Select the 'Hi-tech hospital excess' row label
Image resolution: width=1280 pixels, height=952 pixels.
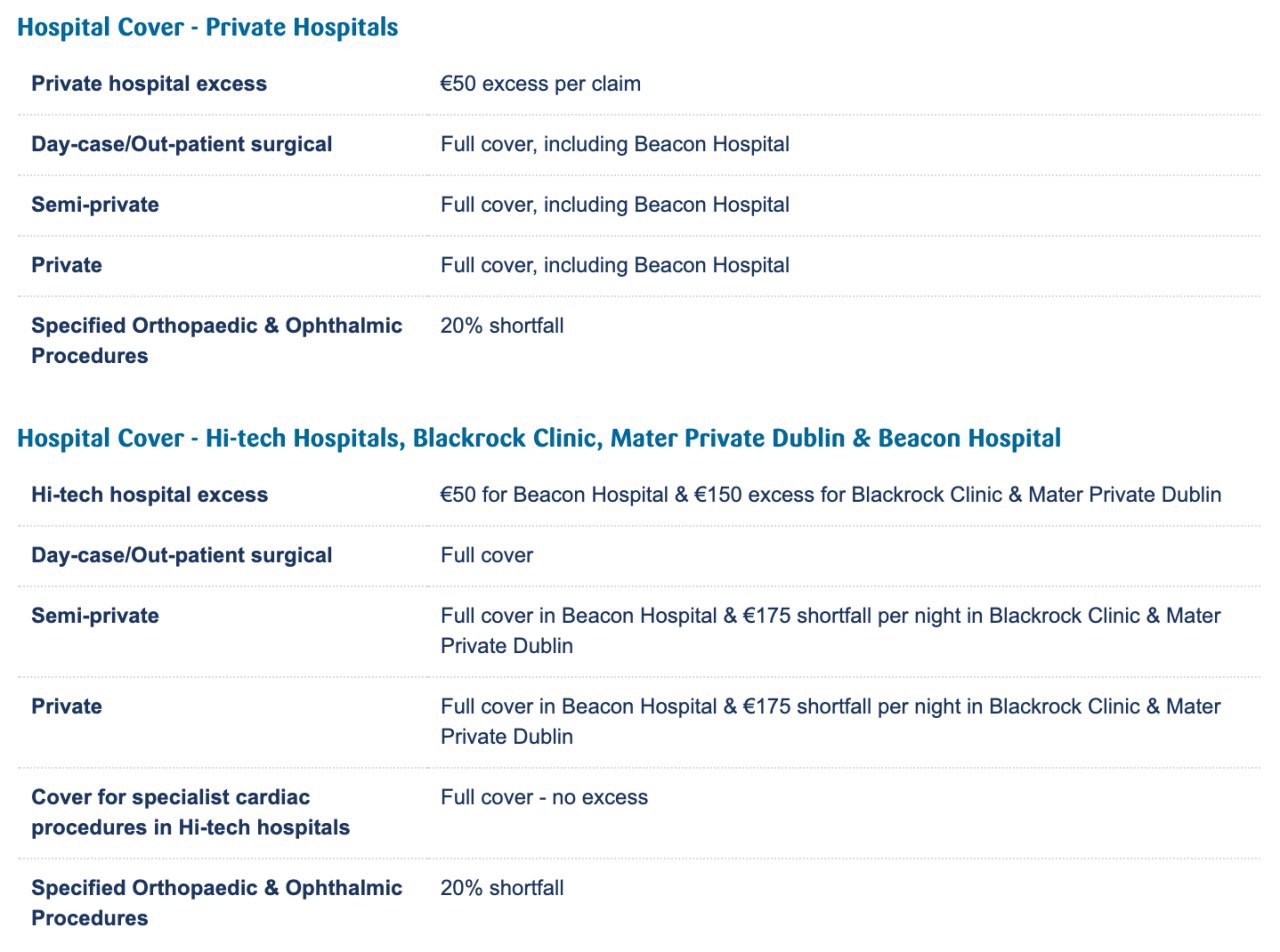coord(149,495)
